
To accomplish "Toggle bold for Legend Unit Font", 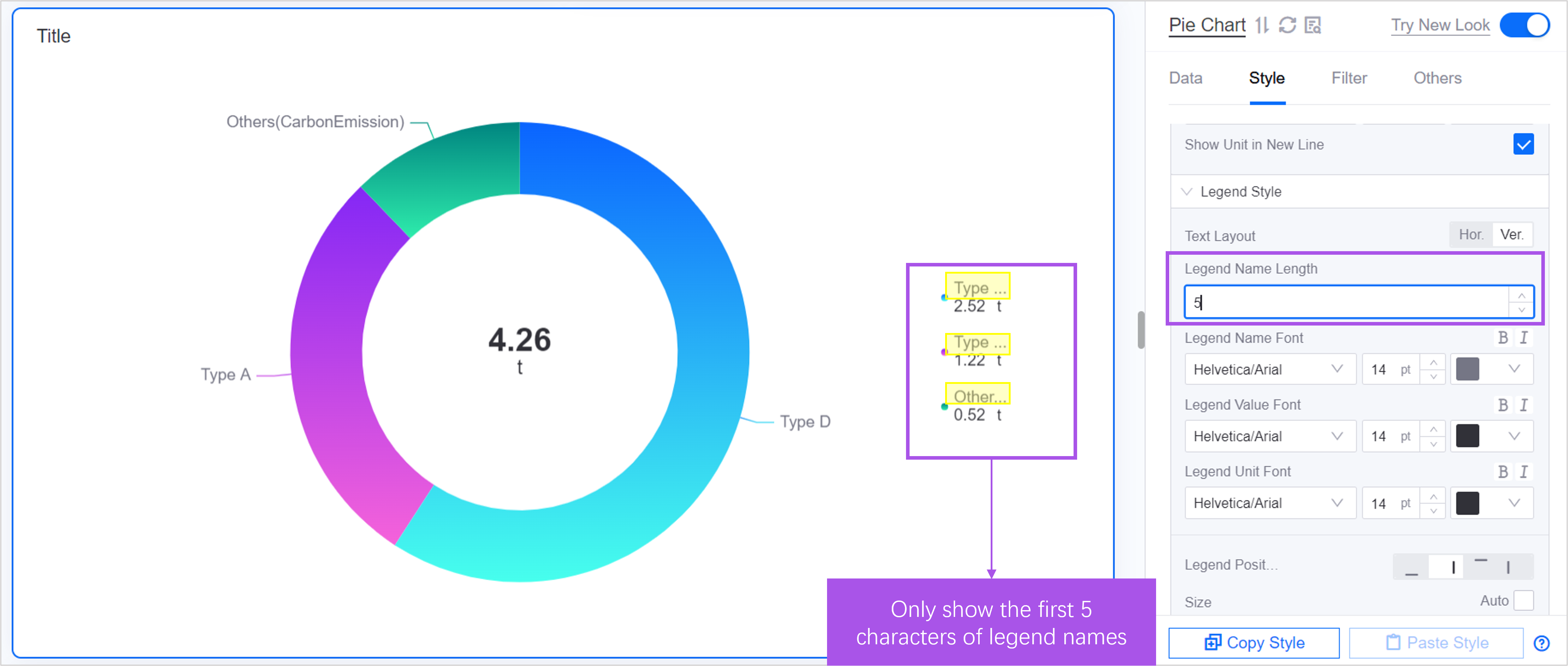I will (x=1502, y=472).
